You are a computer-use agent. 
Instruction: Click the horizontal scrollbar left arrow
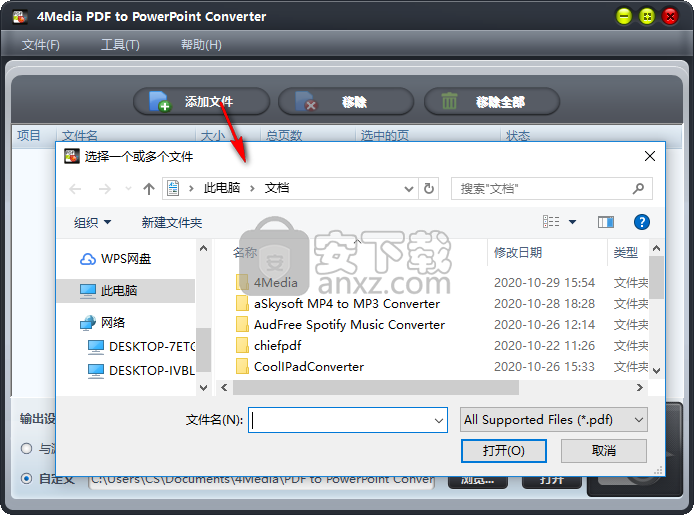(224, 388)
